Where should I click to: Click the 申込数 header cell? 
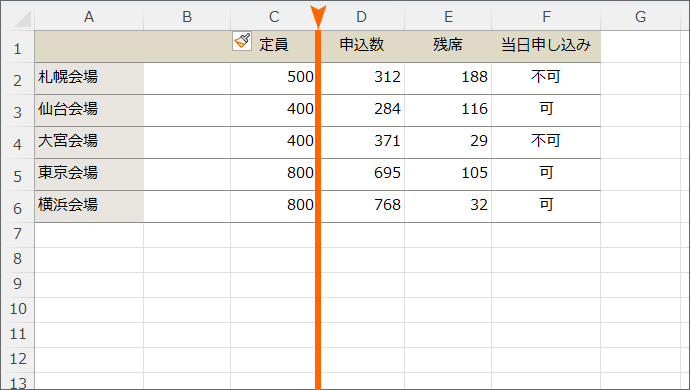[x=361, y=47]
